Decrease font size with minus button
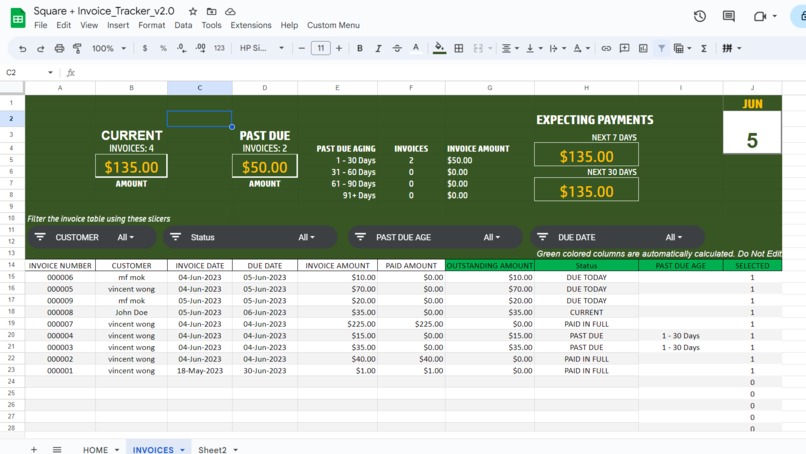 (302, 48)
